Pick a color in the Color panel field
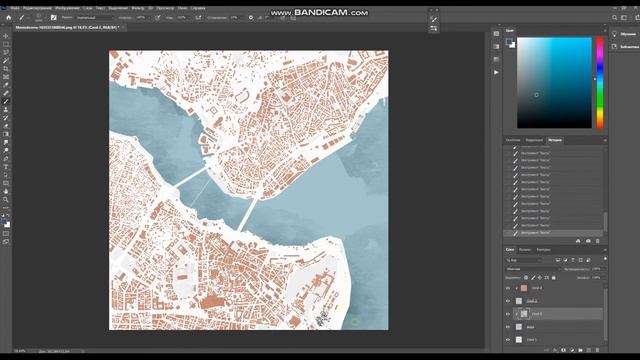 [x=554, y=82]
